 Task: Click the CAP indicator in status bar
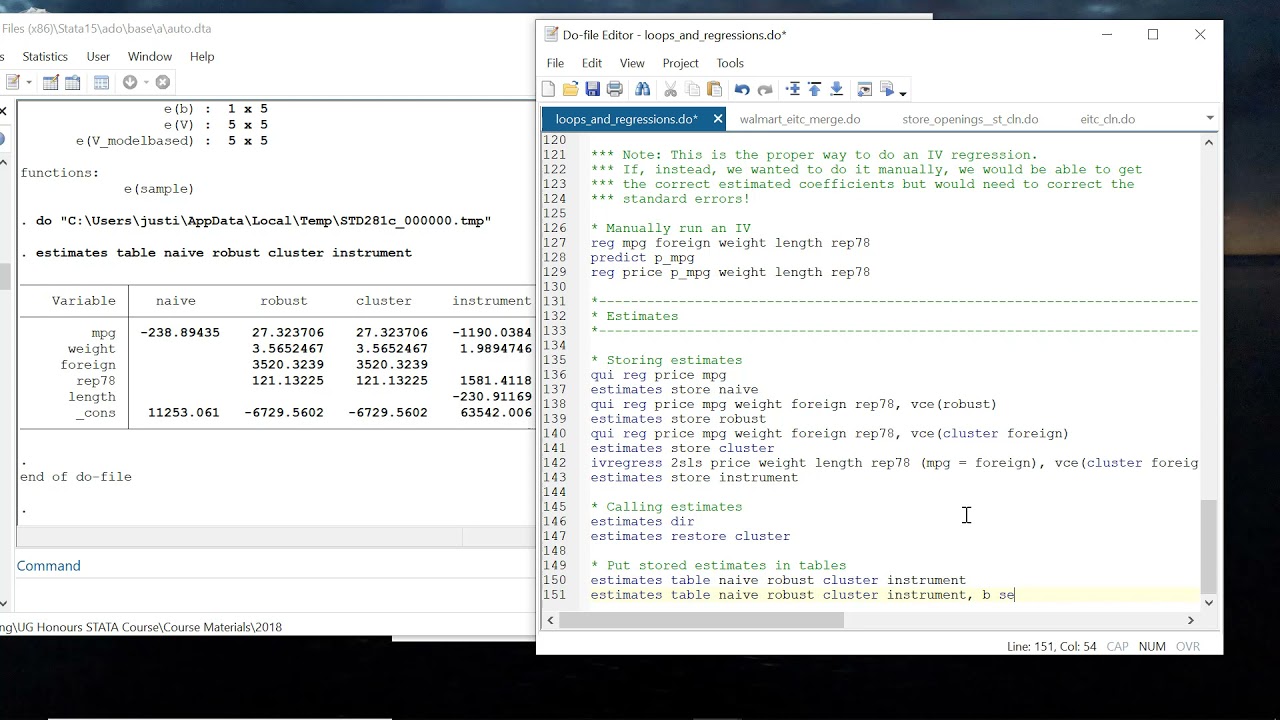(1118, 647)
